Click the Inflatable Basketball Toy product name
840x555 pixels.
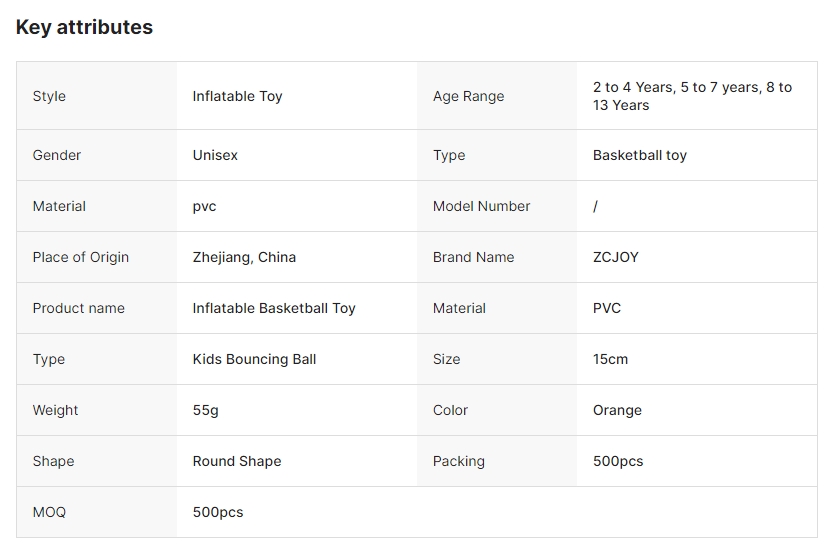point(274,308)
